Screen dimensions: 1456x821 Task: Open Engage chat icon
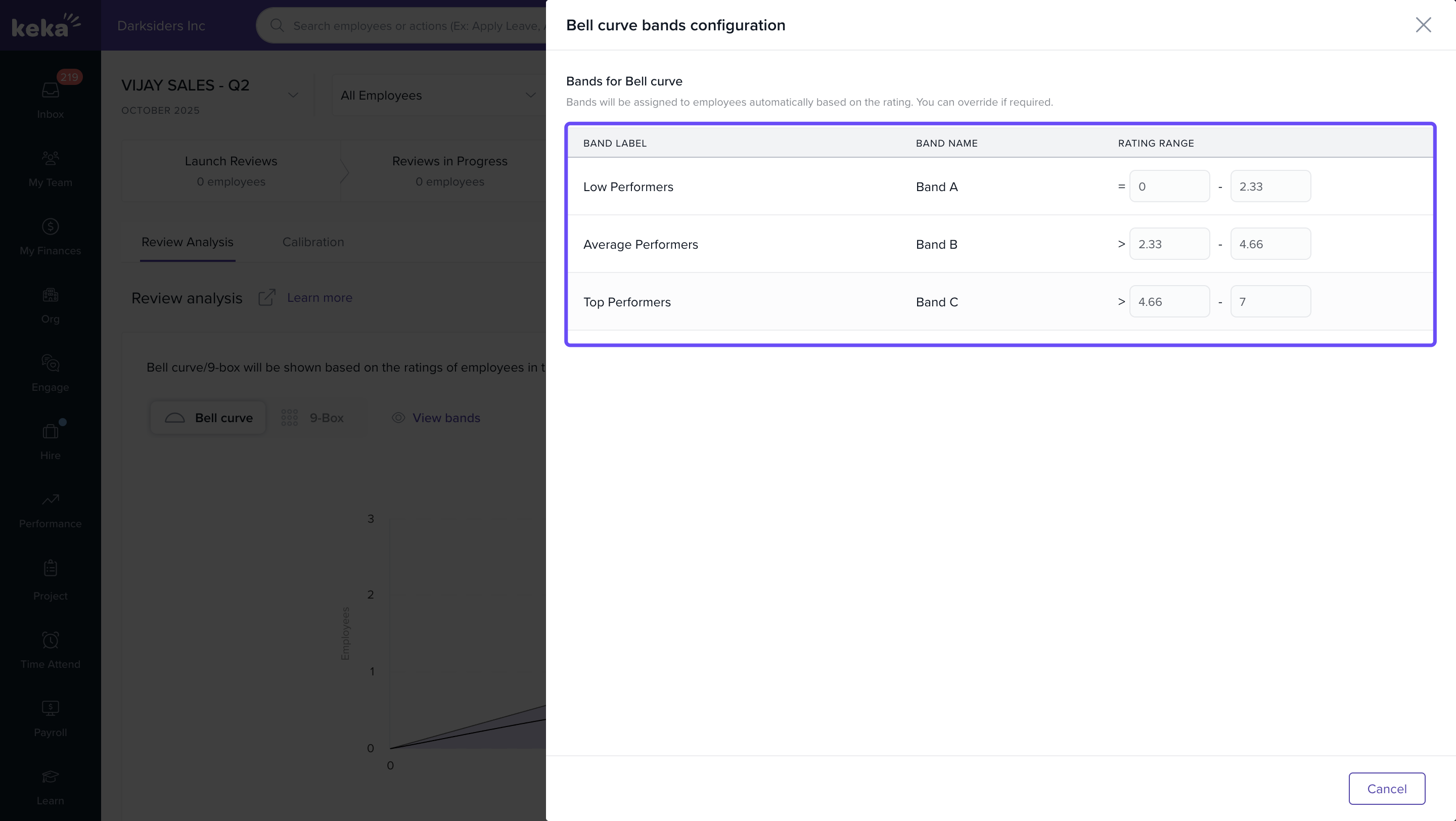[x=50, y=363]
